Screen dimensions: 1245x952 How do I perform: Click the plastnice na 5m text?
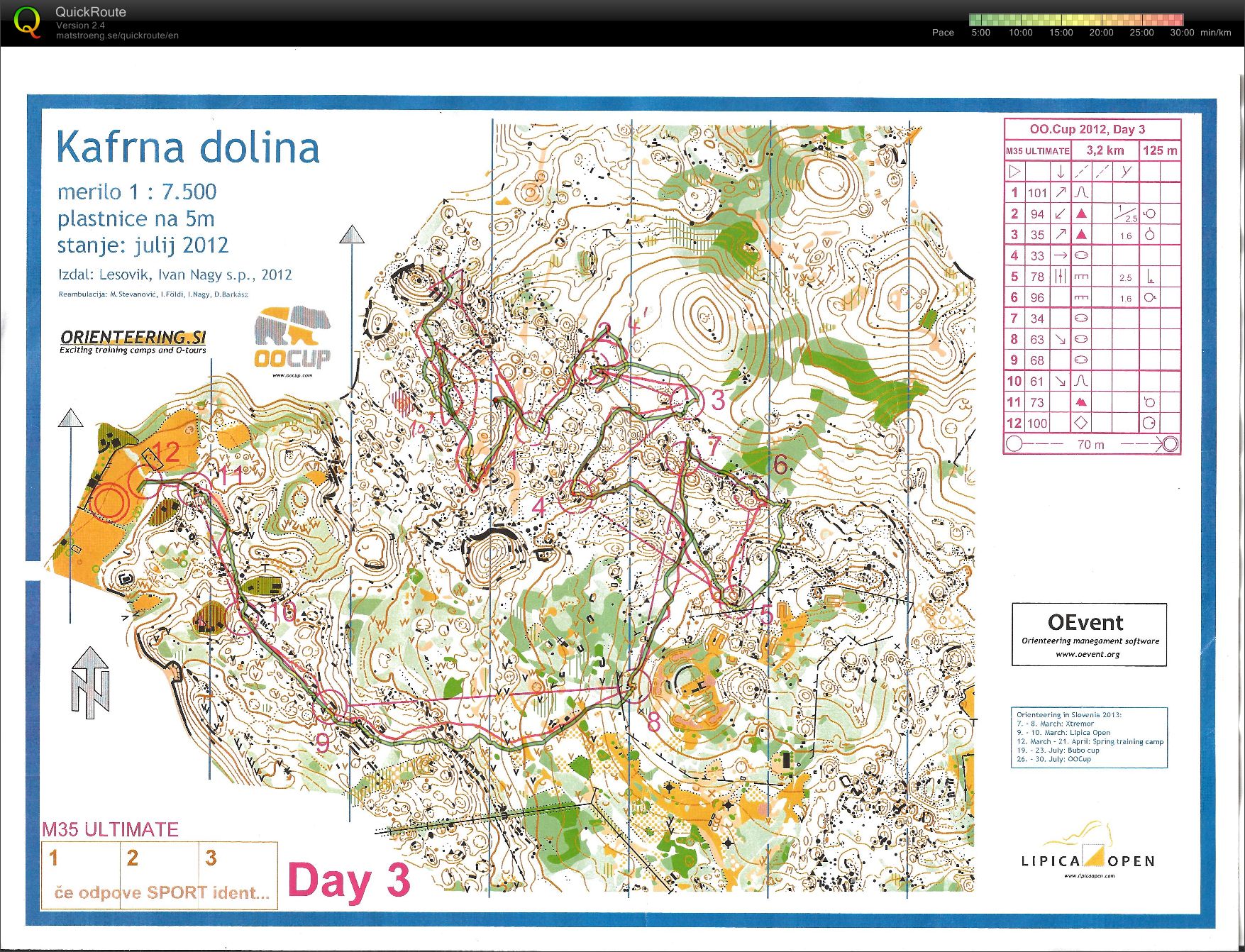coord(135,218)
